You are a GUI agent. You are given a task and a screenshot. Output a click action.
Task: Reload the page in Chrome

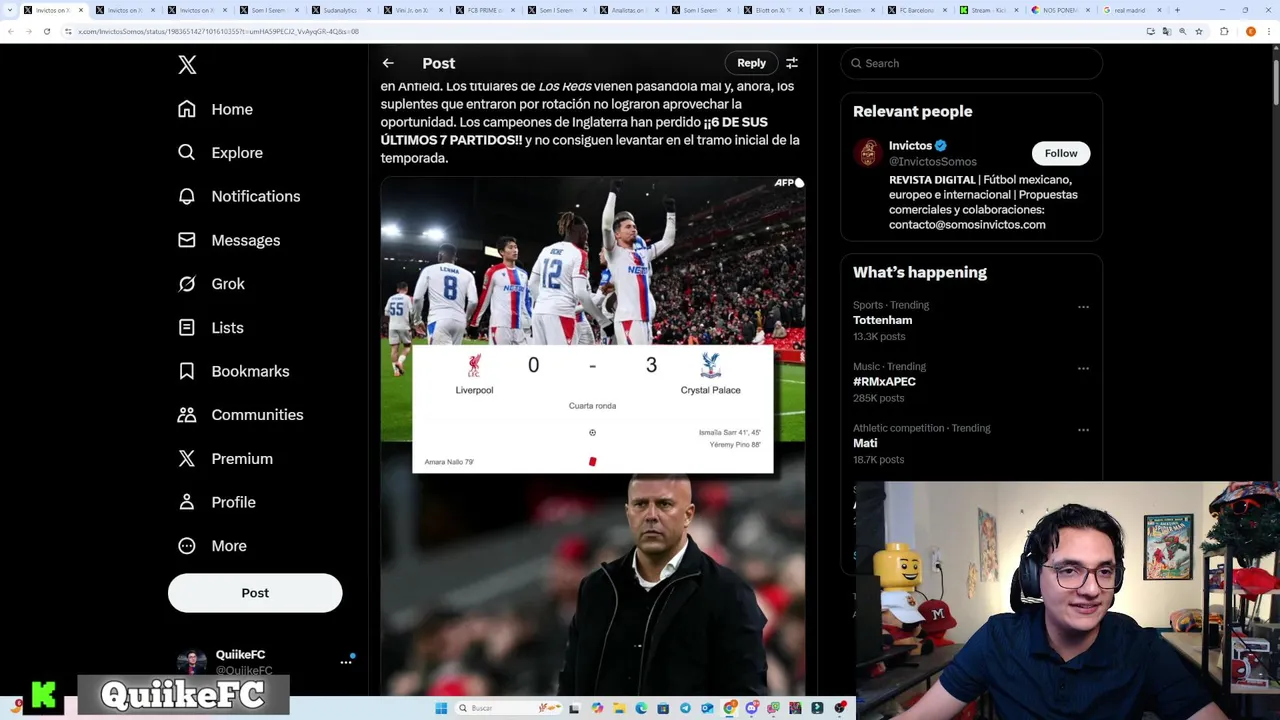pos(46,32)
